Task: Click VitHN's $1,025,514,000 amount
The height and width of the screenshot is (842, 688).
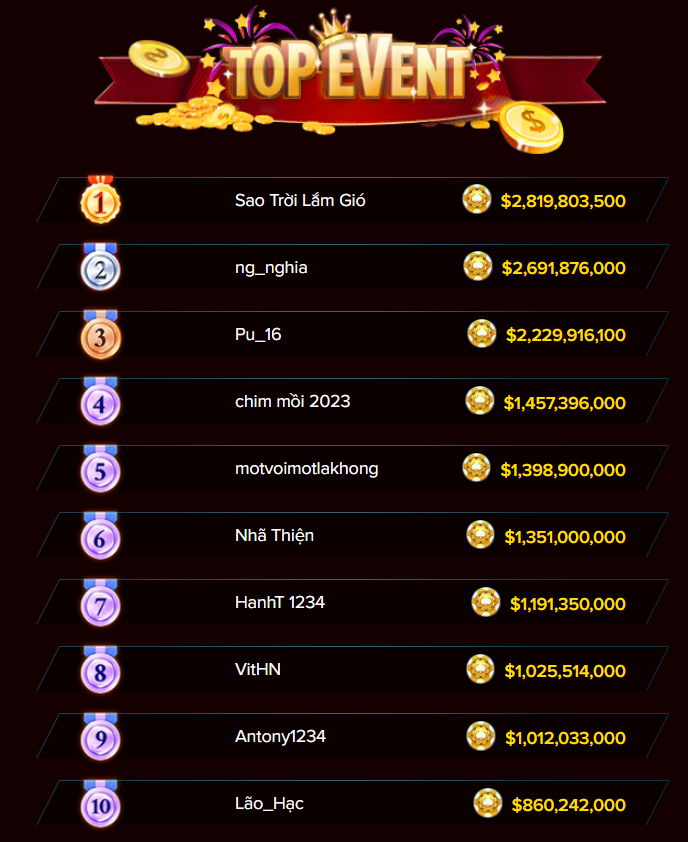Action: click(x=565, y=671)
